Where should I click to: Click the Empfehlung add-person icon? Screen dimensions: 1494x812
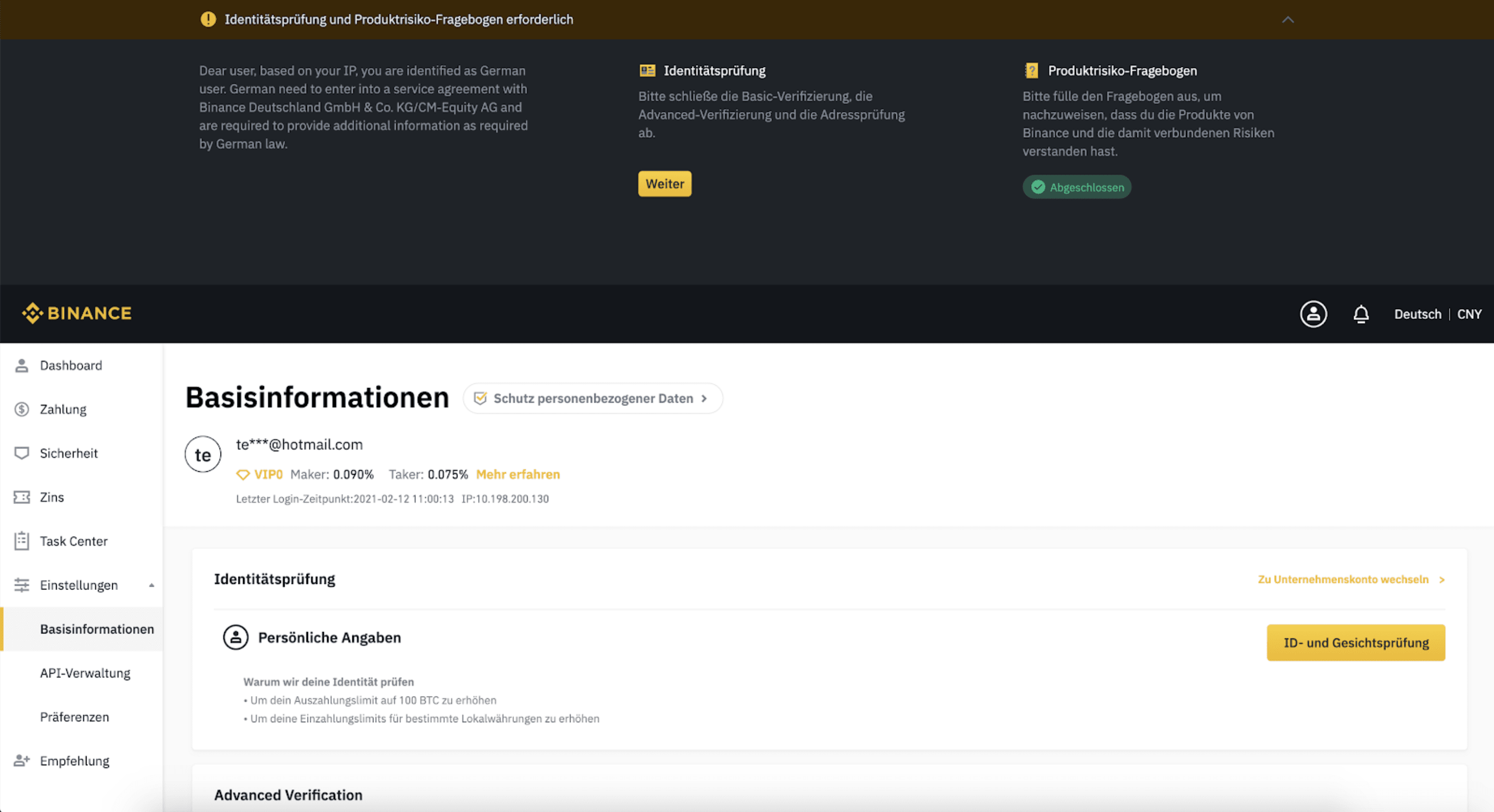(21, 760)
